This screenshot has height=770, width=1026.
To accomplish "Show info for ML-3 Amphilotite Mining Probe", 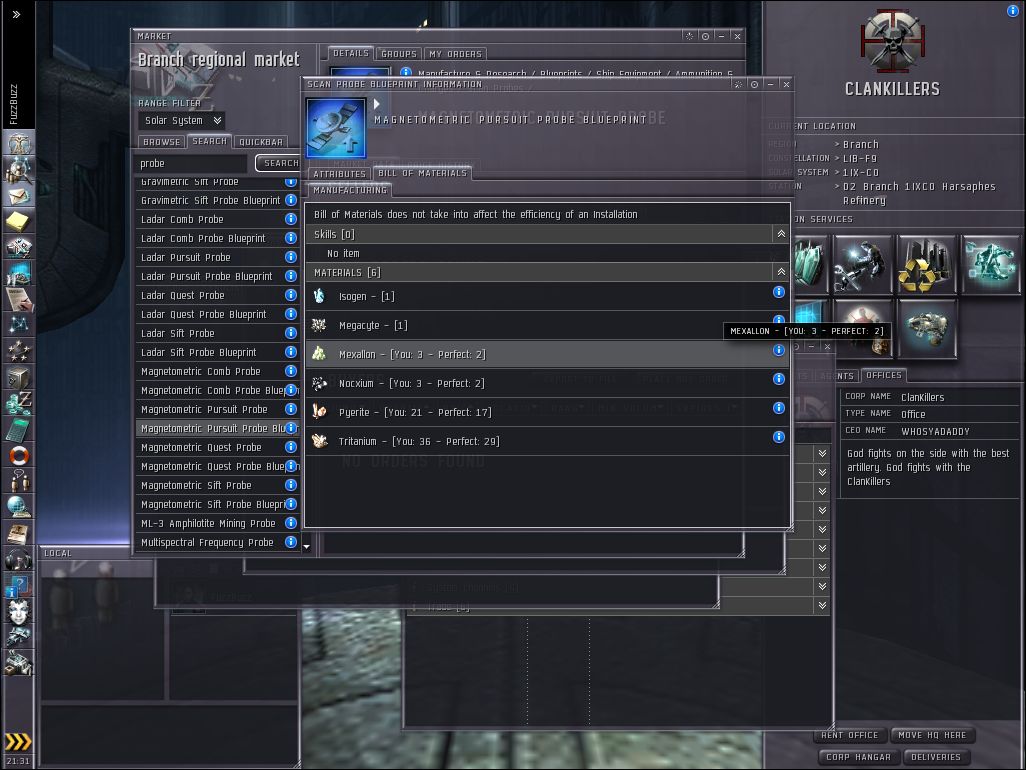I will (x=291, y=523).
